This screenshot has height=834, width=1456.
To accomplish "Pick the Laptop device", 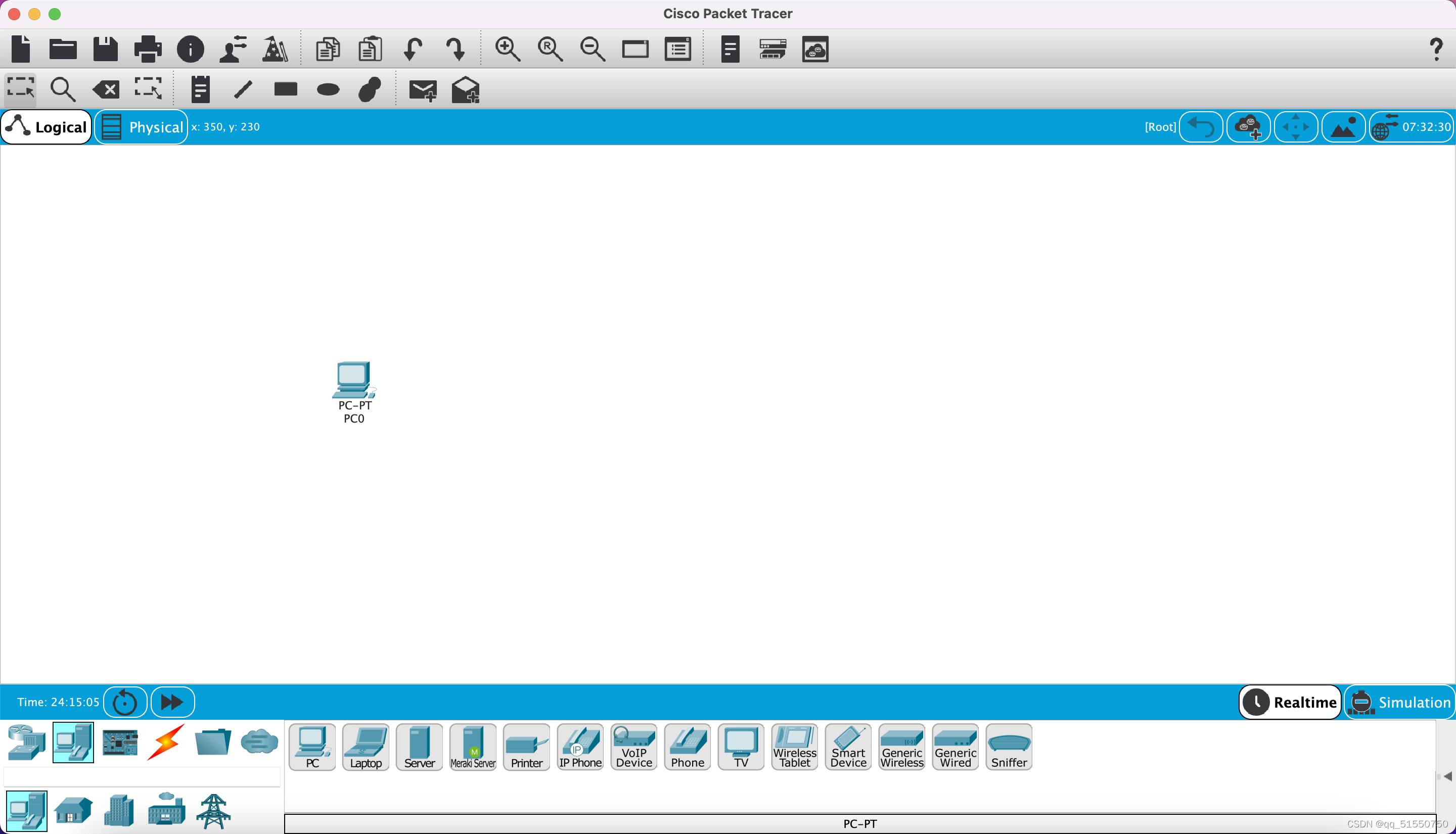I will [x=366, y=747].
